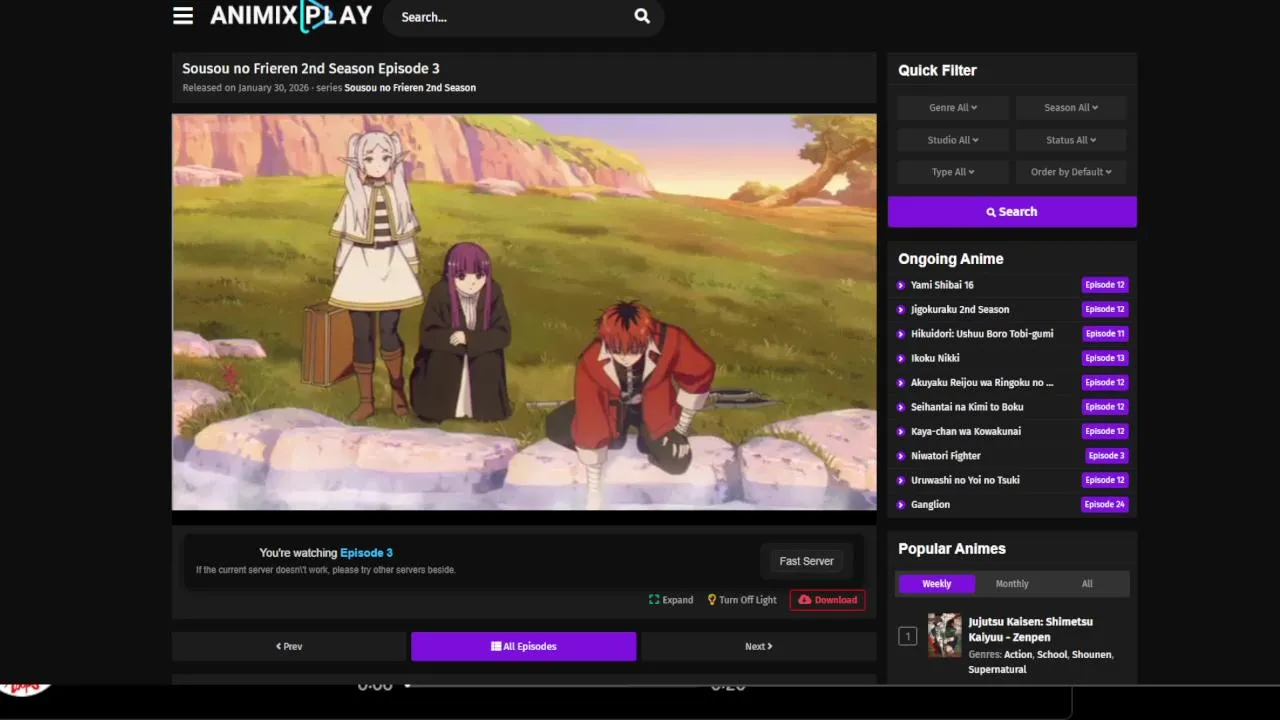1280x720 pixels.
Task: Open Jujutsu Kaisen: Shimetsu Kaiyuu thumbnail
Action: click(x=944, y=635)
